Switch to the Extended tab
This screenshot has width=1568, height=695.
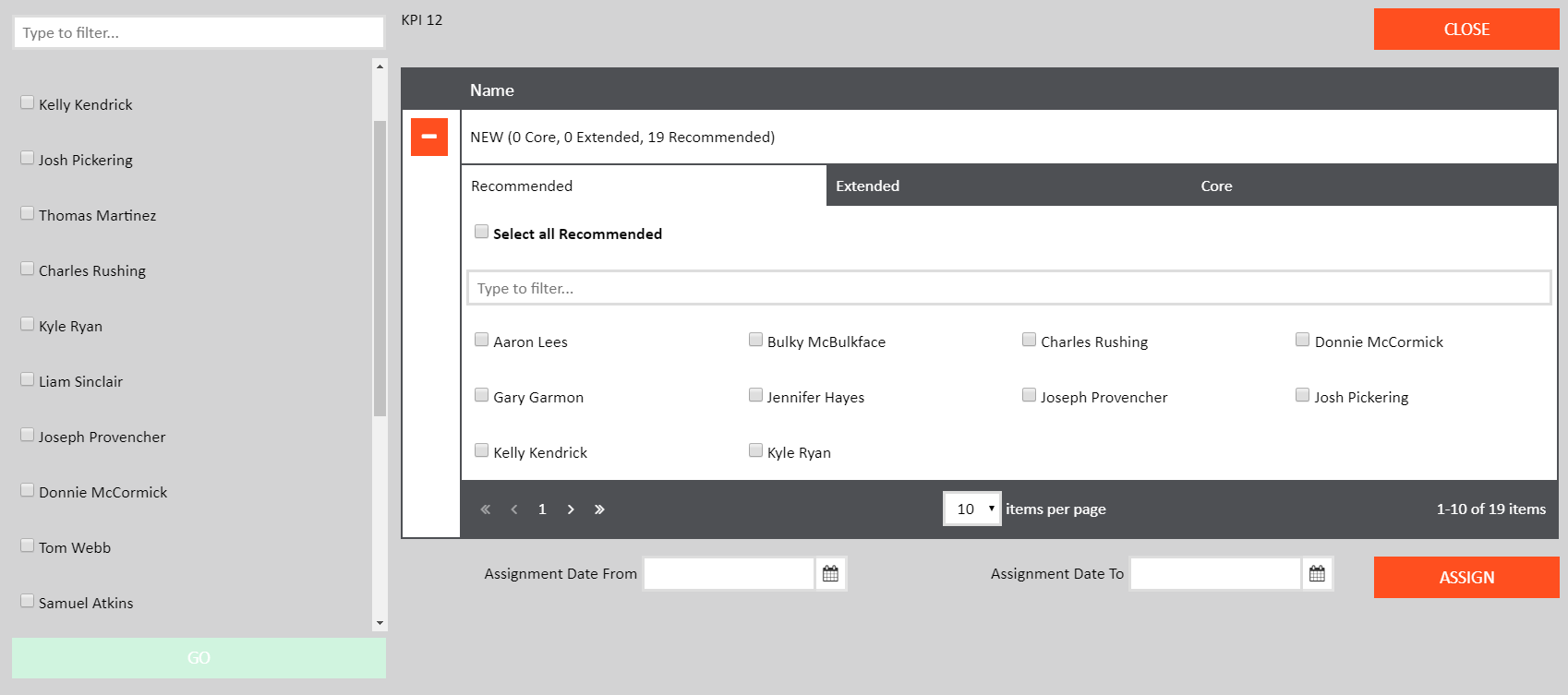[867, 186]
